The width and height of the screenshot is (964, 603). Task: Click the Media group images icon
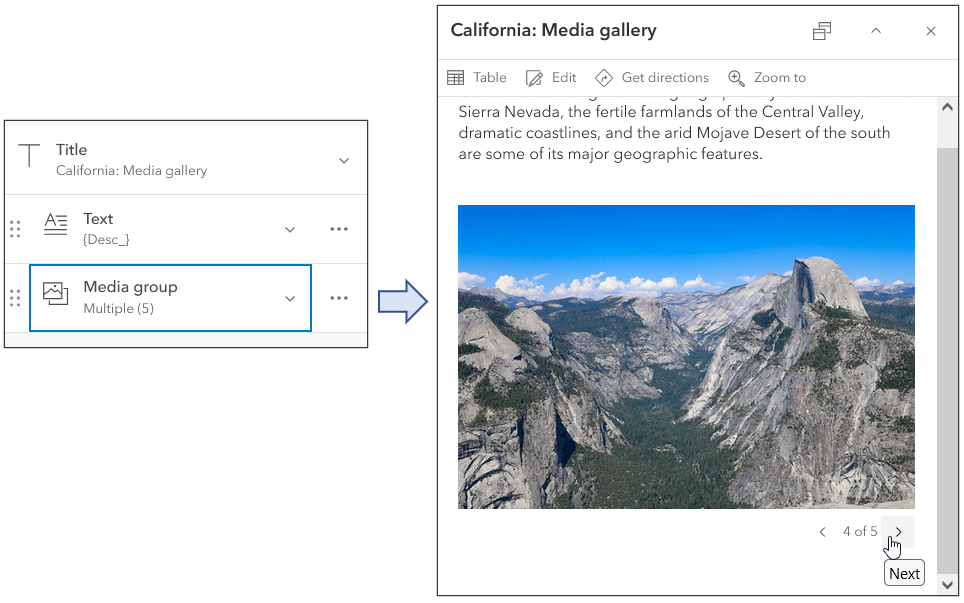tap(55, 293)
